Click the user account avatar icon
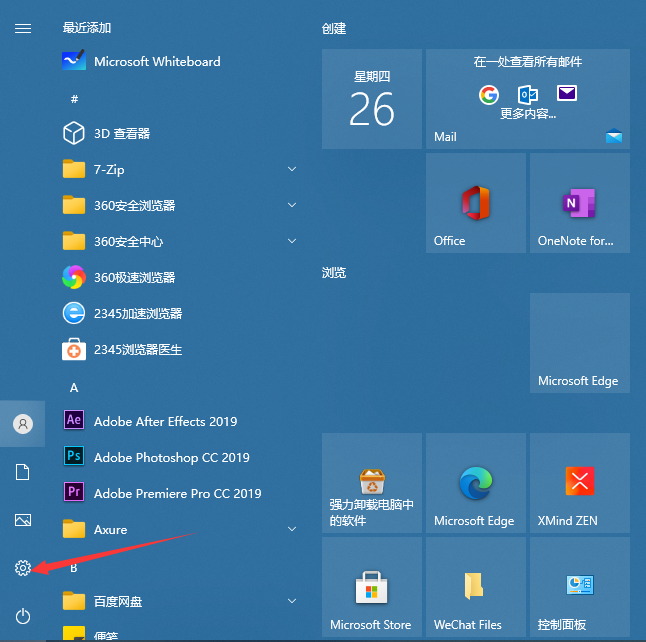This screenshot has width=646, height=642. click(22, 424)
